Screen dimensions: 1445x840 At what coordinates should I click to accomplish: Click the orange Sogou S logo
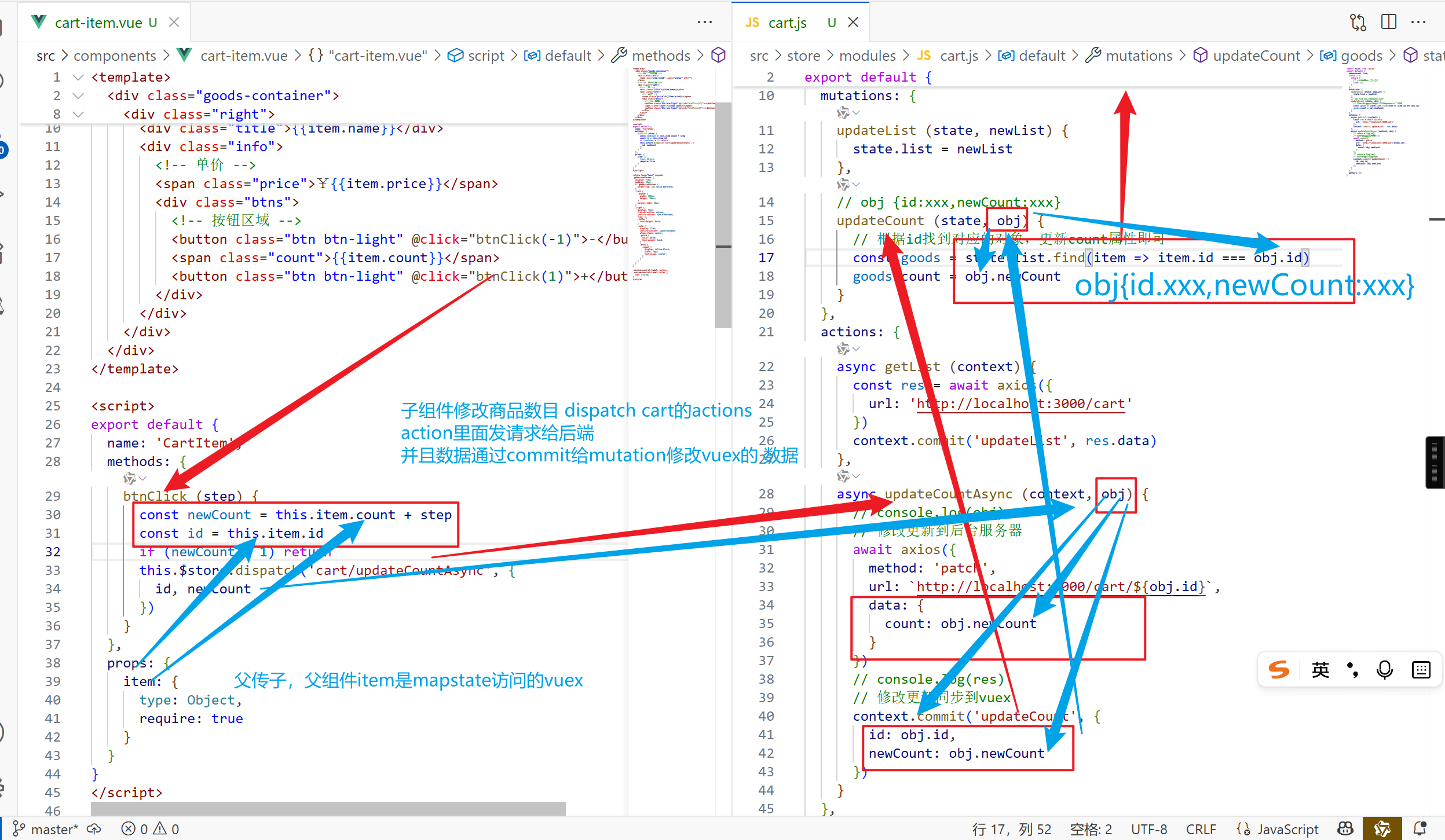pyautogui.click(x=1279, y=670)
